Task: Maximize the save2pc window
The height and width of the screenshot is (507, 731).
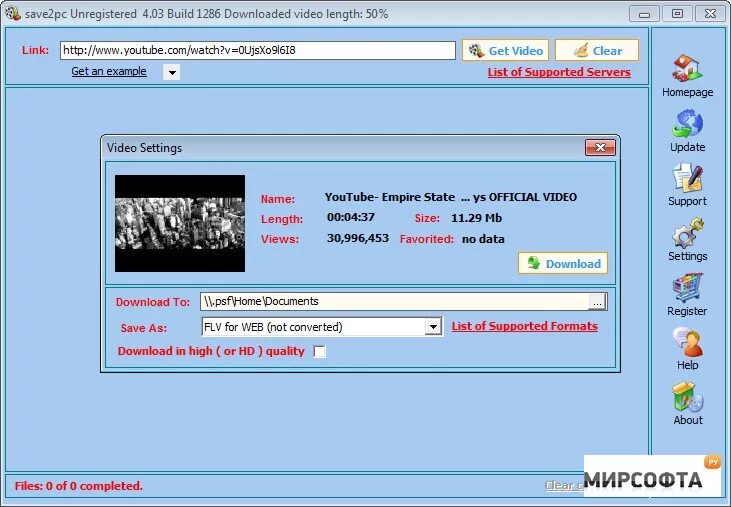Action: (677, 14)
